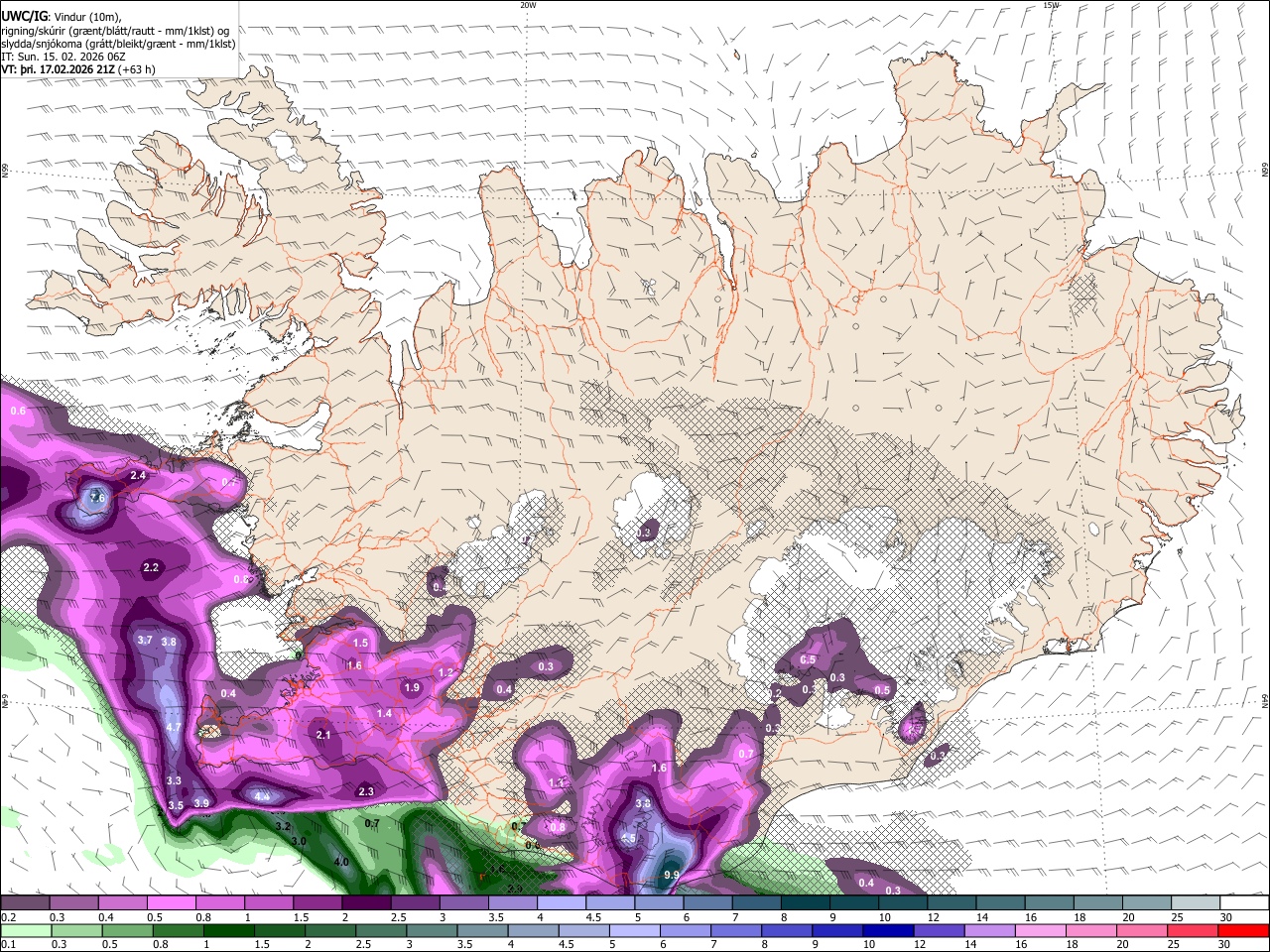Click the top-row legend label '0.2'
Screen dimensions: 1270x952
(7, 917)
